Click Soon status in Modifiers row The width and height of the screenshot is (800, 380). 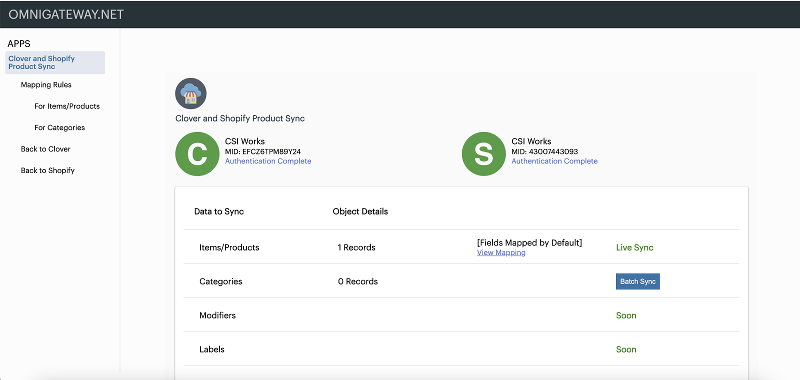coord(626,315)
